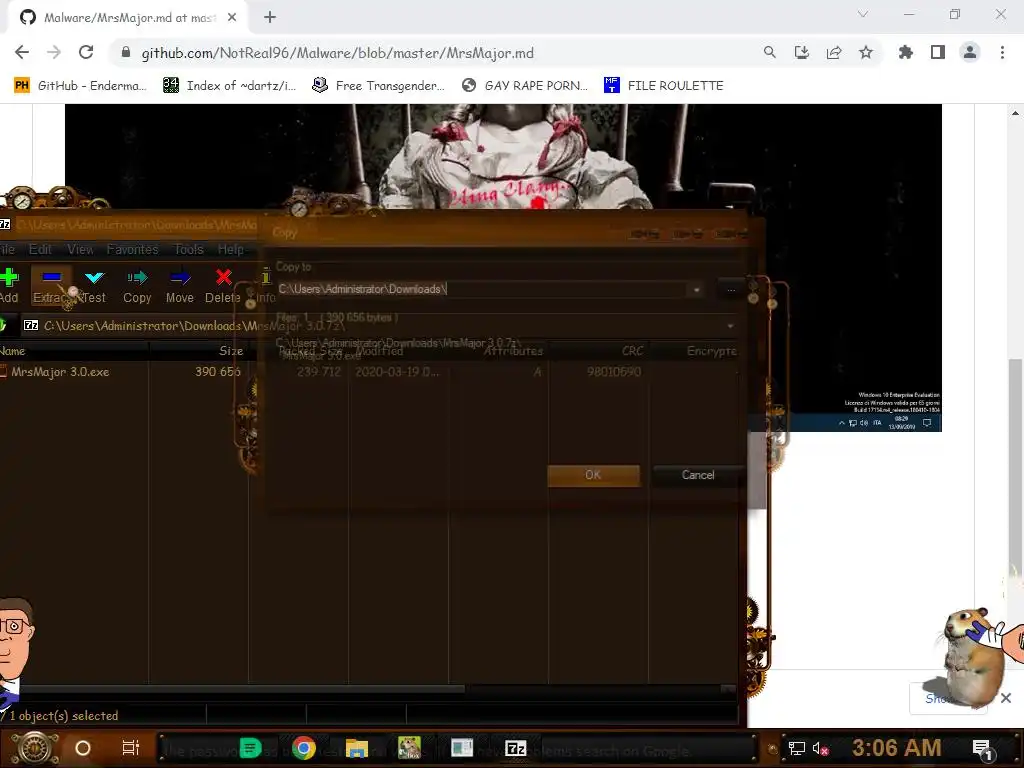
Task: Open the green notes app on taskbar
Action: [250, 748]
